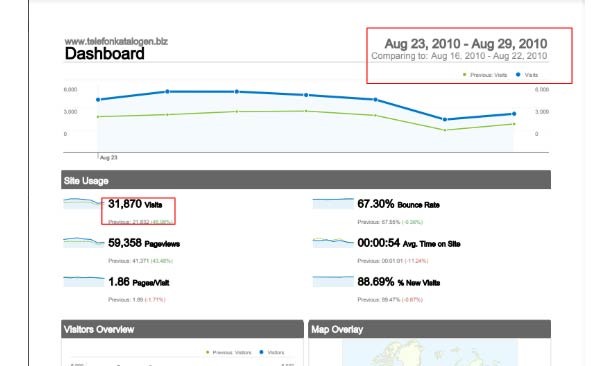Click the lowest data point on Visits line
Viewport: 613px width, 366px height.
pyautogui.click(x=445, y=119)
